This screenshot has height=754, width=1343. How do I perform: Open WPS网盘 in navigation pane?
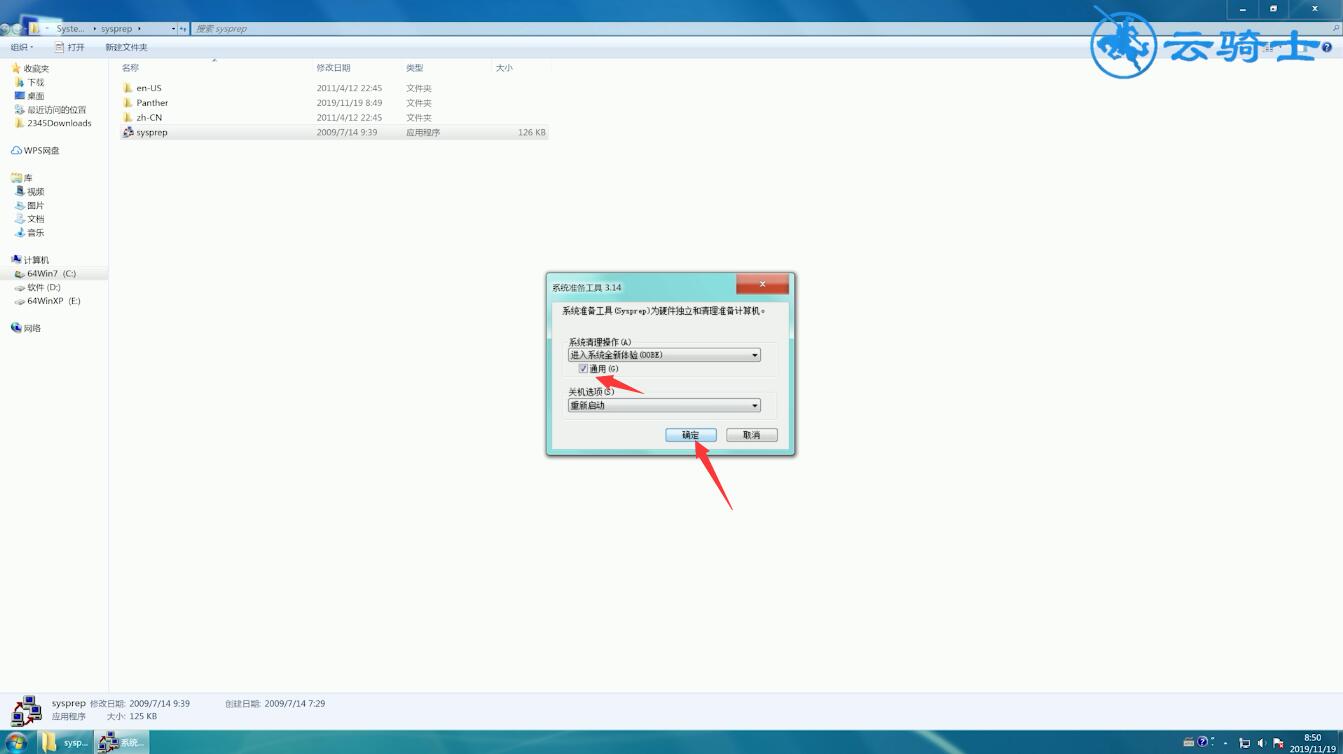click(x=41, y=151)
